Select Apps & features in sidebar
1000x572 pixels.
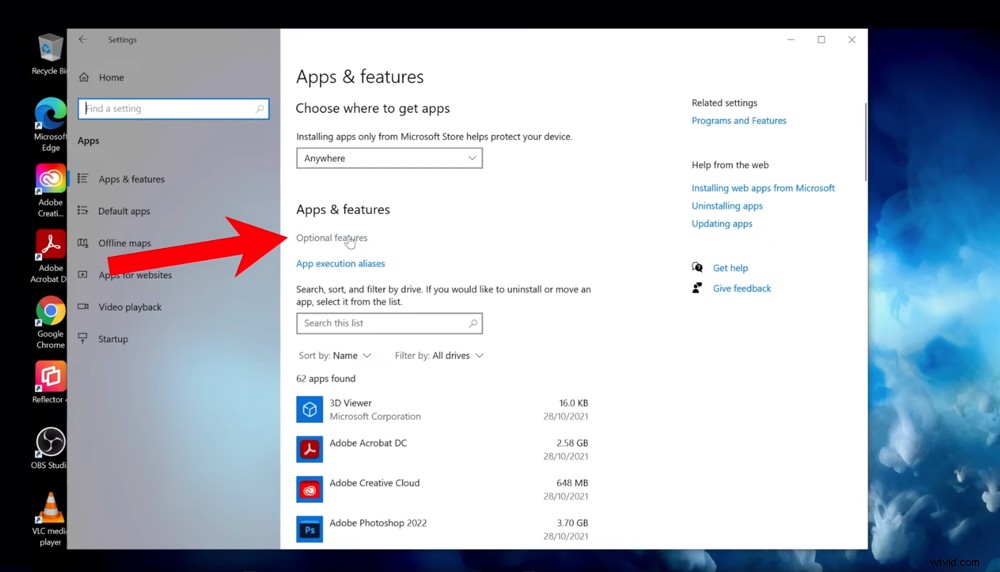(x=131, y=179)
